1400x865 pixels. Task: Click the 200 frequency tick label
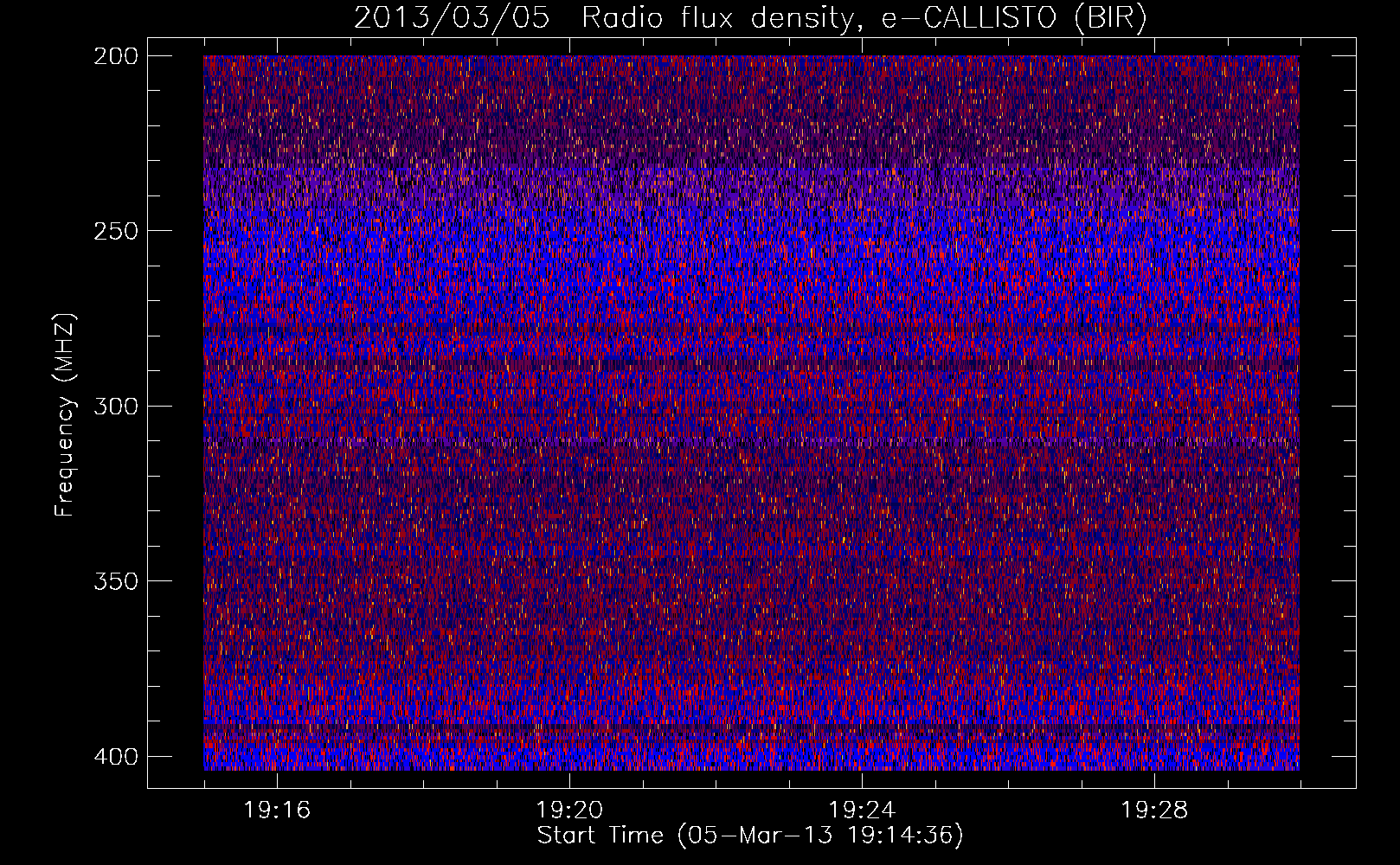point(115,56)
